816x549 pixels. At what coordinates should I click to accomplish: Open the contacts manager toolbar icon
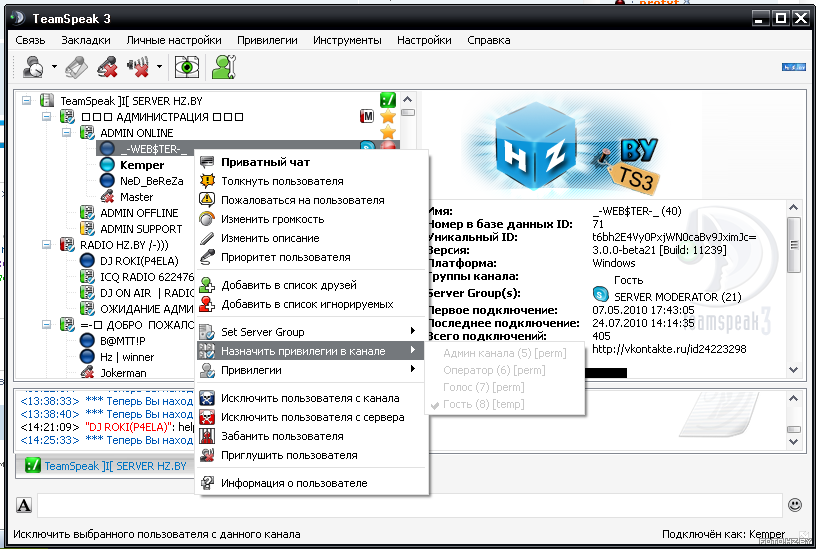click(224, 67)
